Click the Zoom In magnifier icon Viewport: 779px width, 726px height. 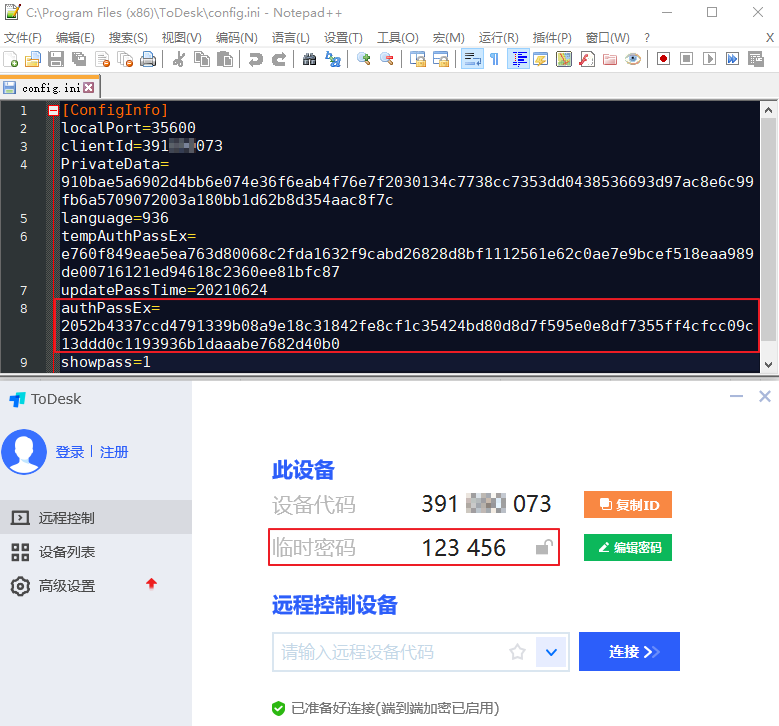[x=364, y=59]
